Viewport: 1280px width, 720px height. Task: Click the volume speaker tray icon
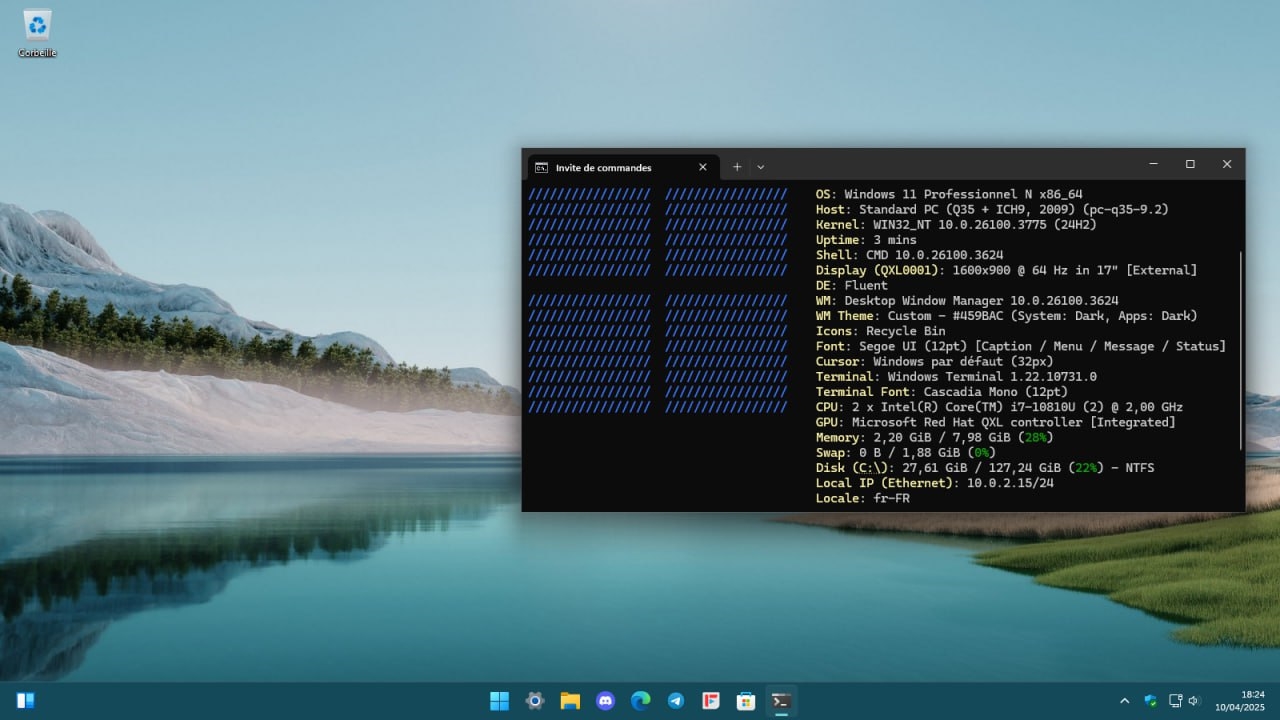coord(1194,701)
